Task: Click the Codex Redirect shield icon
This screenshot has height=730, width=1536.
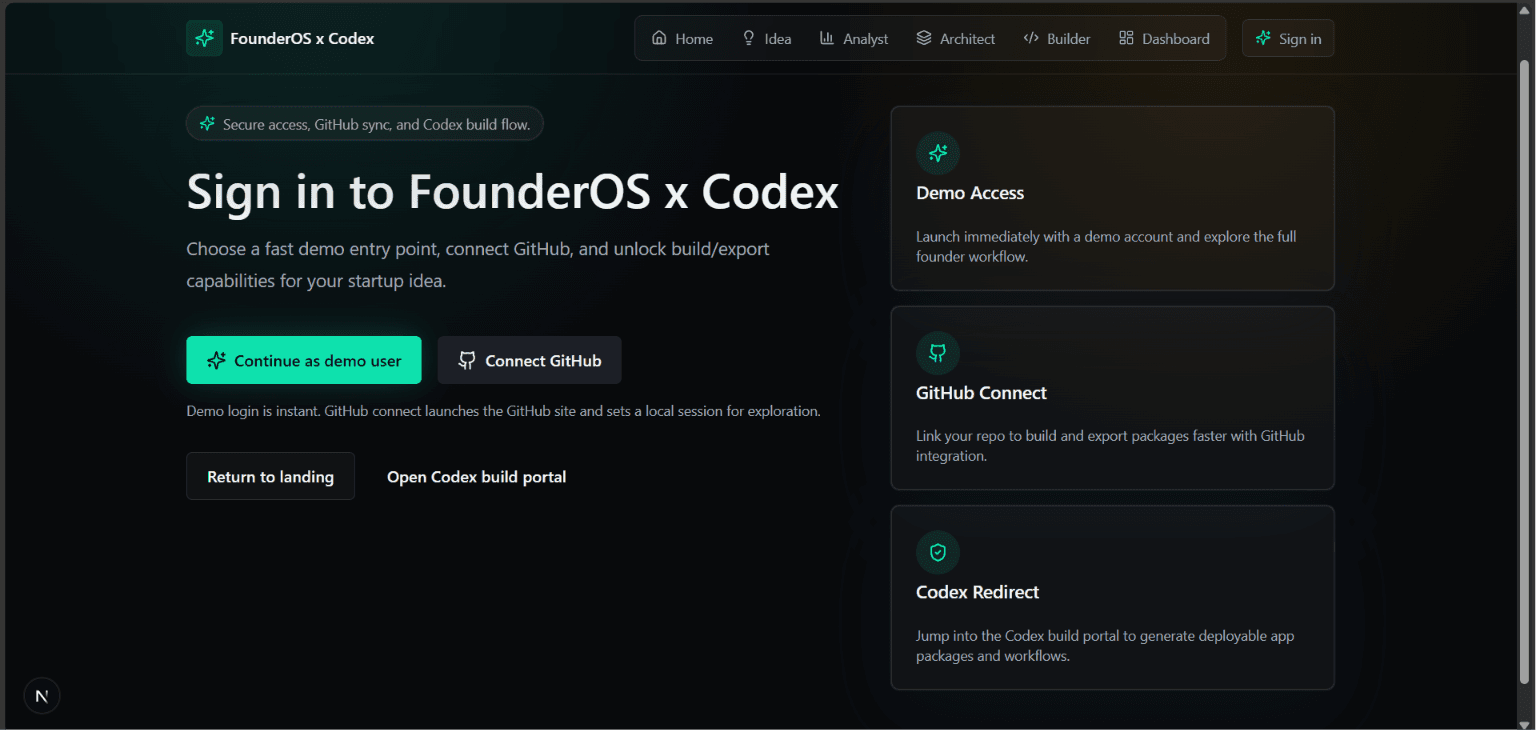Action: point(938,552)
